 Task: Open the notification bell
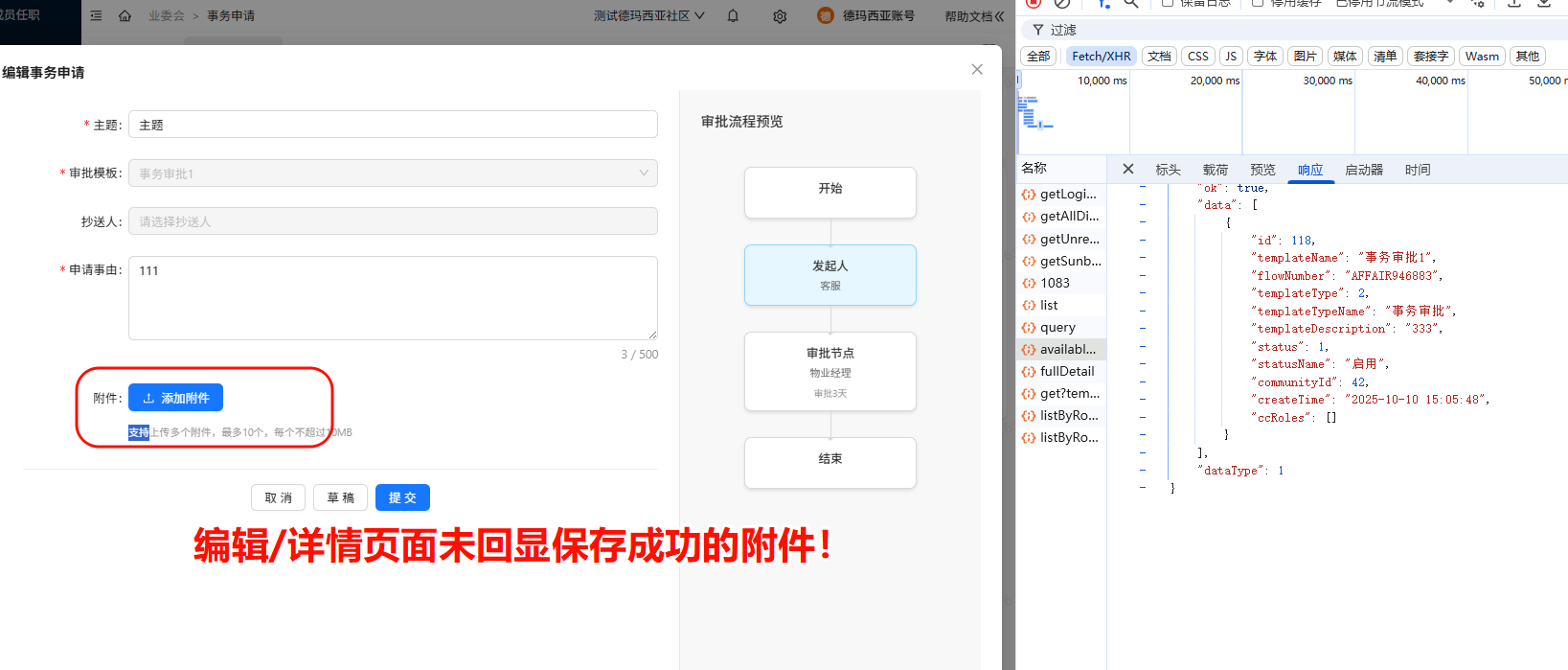click(x=733, y=16)
